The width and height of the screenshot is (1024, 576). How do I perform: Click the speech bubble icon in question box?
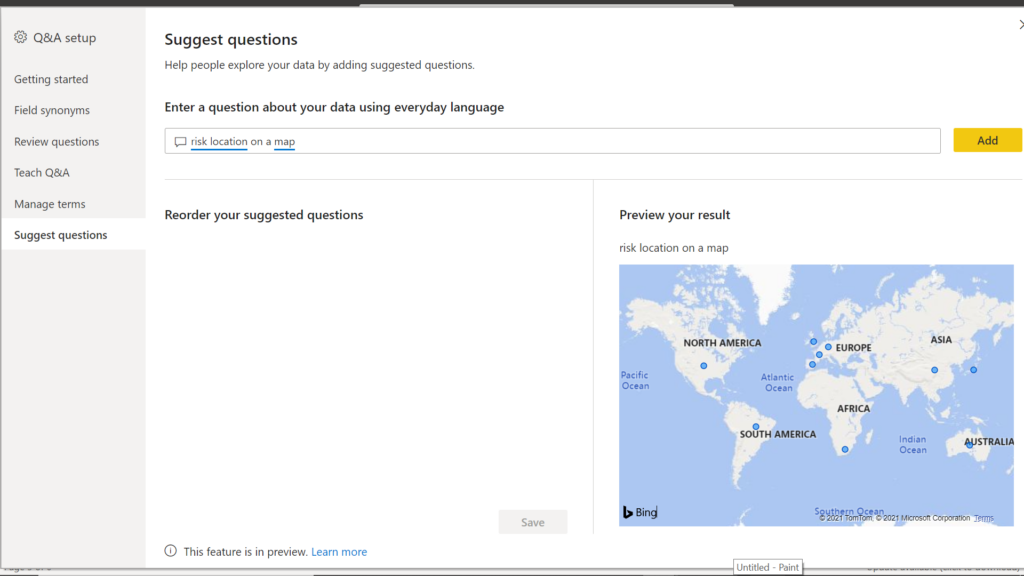pyautogui.click(x=183, y=141)
